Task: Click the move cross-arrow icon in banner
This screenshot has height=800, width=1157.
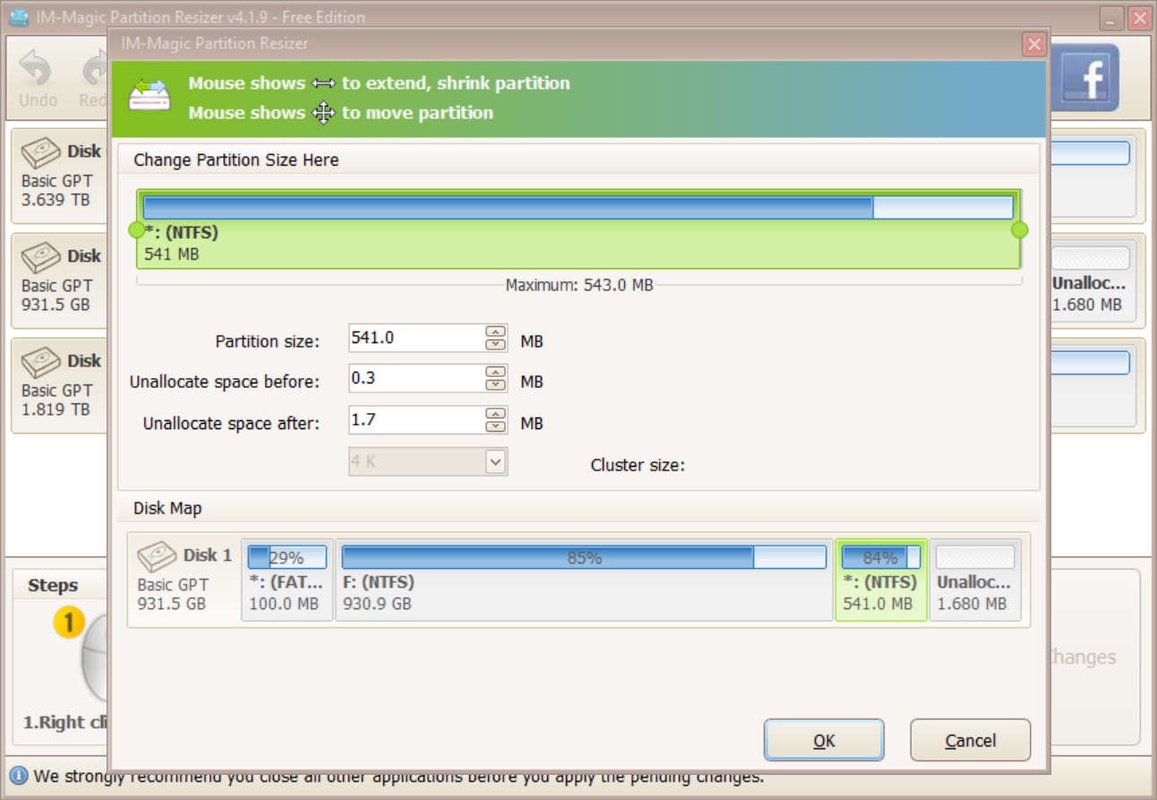Action: pyautogui.click(x=323, y=113)
